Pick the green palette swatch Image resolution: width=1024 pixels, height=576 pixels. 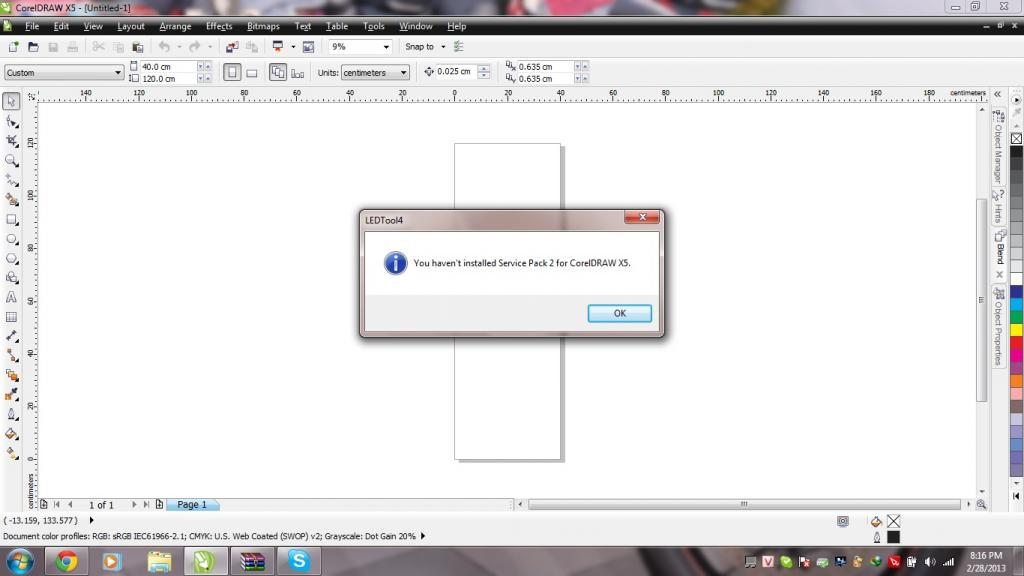coord(1016,317)
